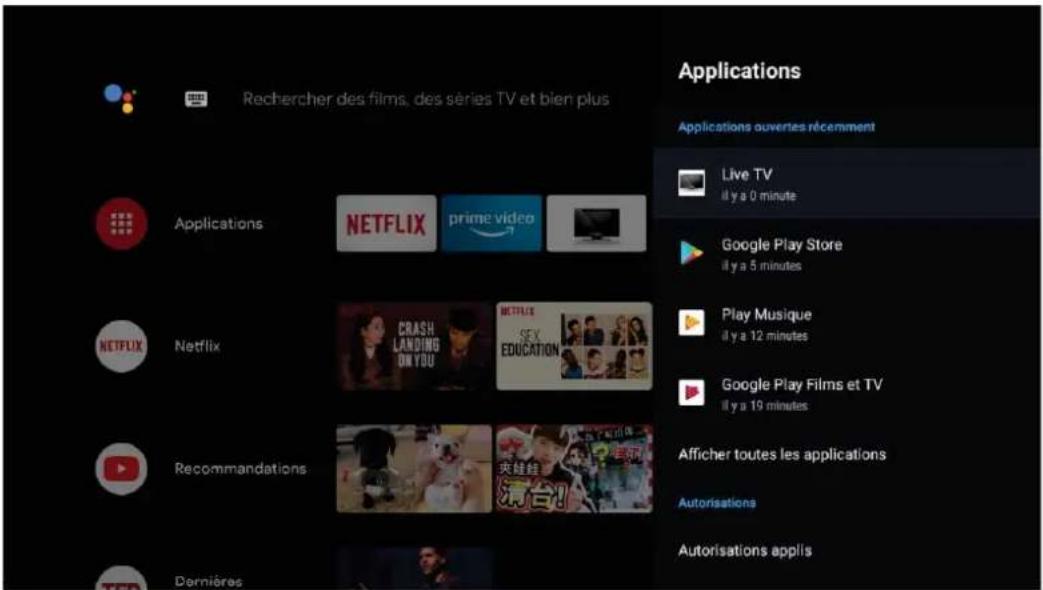
Task: Click the 'Applications ouvertes récemment' section header
Action: coord(776,126)
